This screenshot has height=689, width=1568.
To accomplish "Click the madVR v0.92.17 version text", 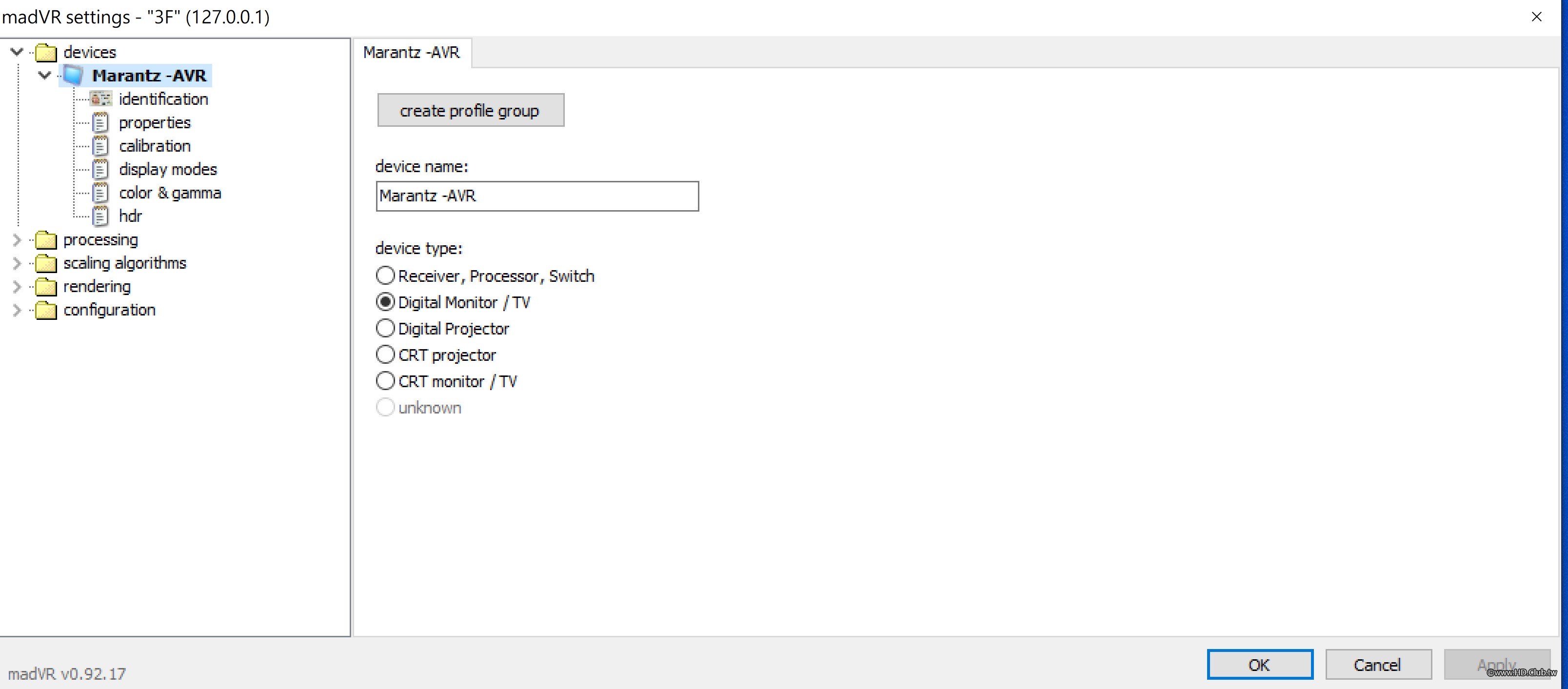I will (66, 674).
